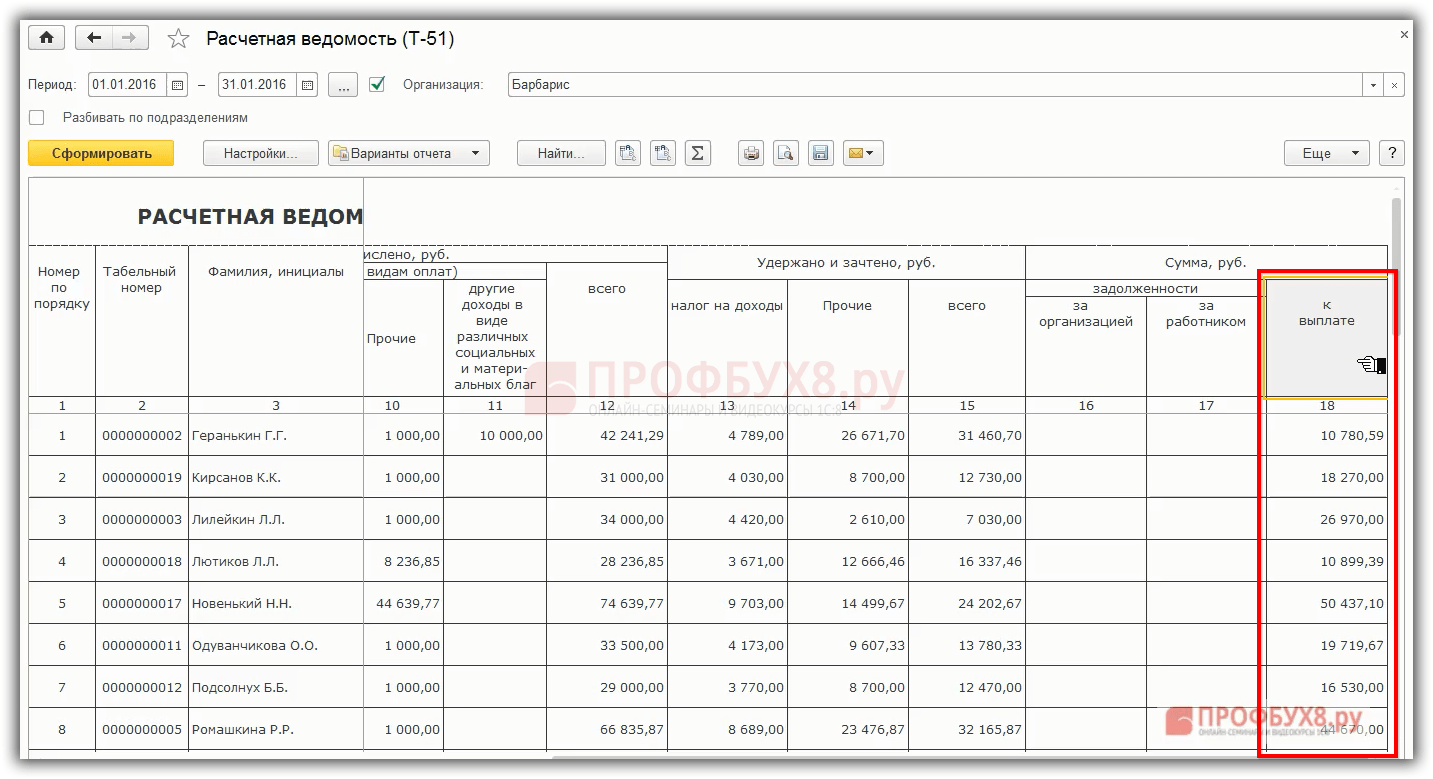Go back with the left arrow
1433x779 pixels.
(94, 38)
